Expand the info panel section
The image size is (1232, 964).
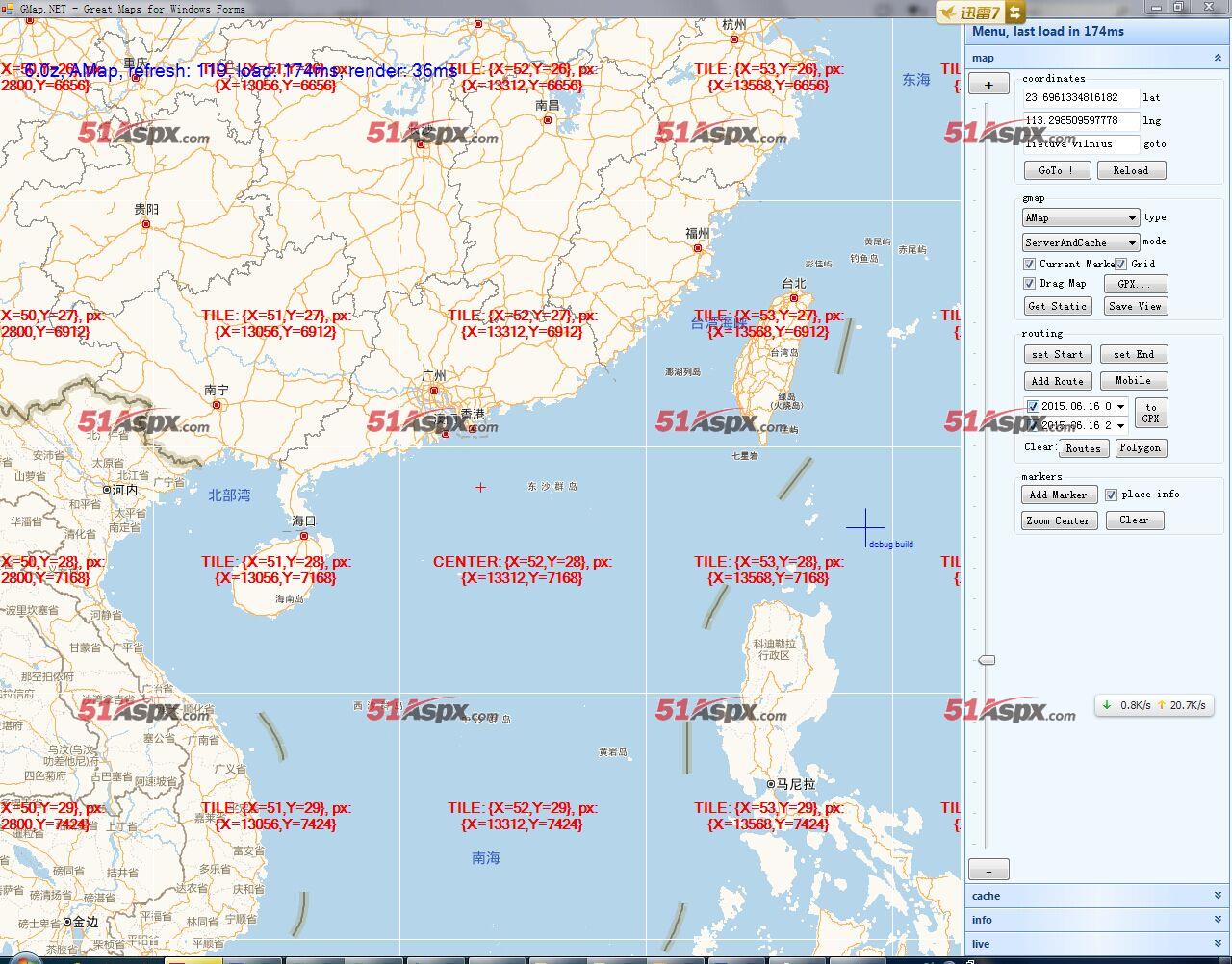click(1218, 920)
